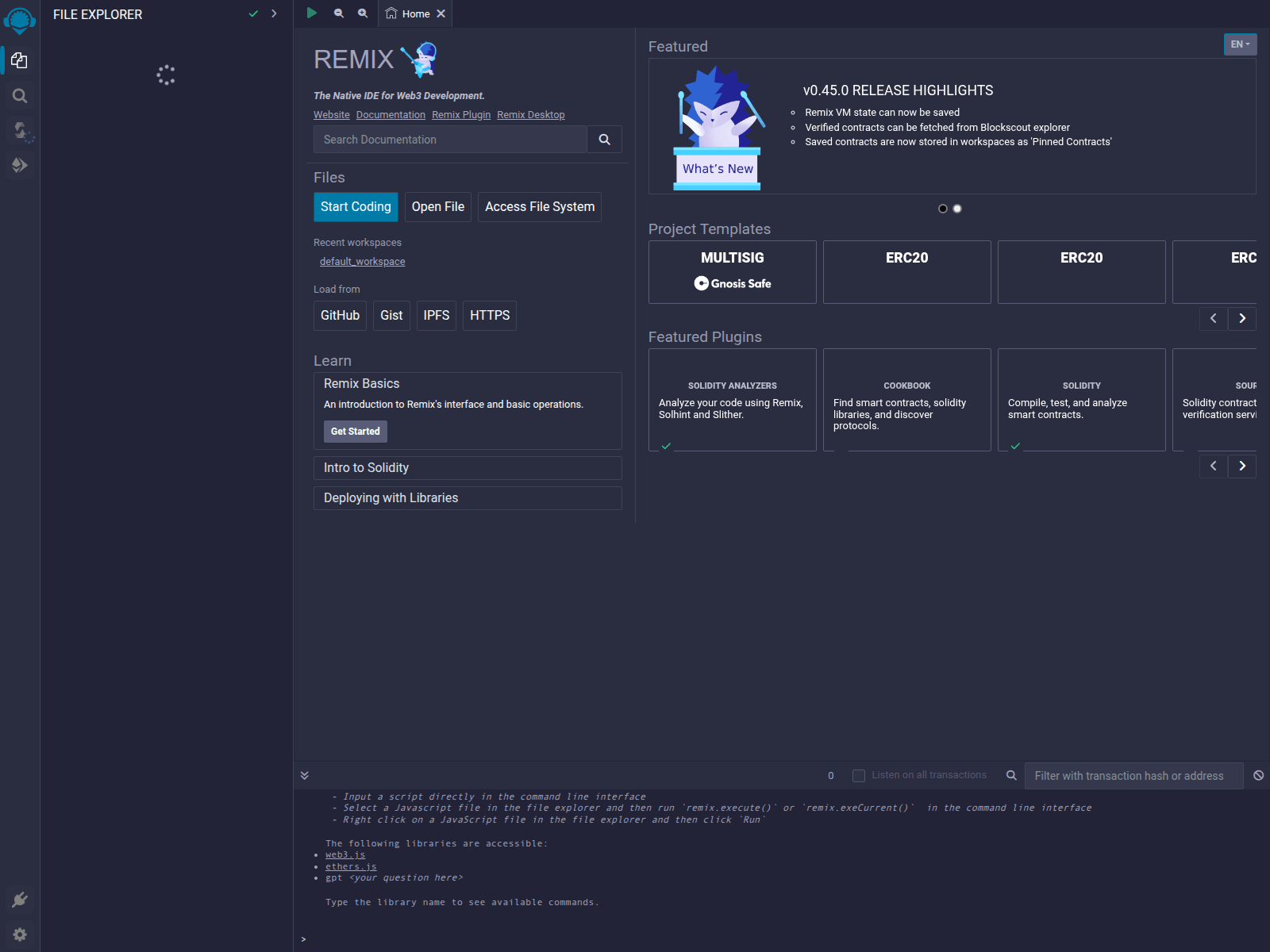This screenshot has width=1270, height=952.
Task: Focus transaction hash filter field
Action: 1133,776
